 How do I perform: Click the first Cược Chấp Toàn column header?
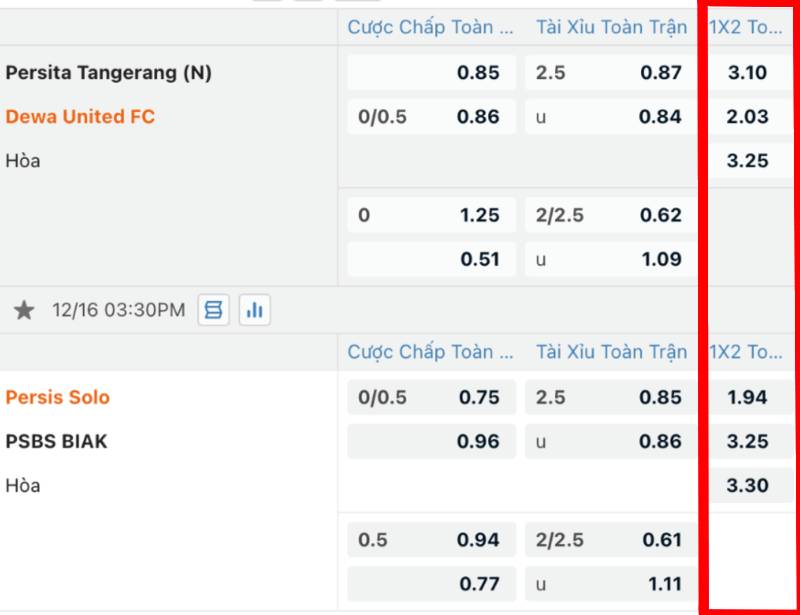(431, 27)
